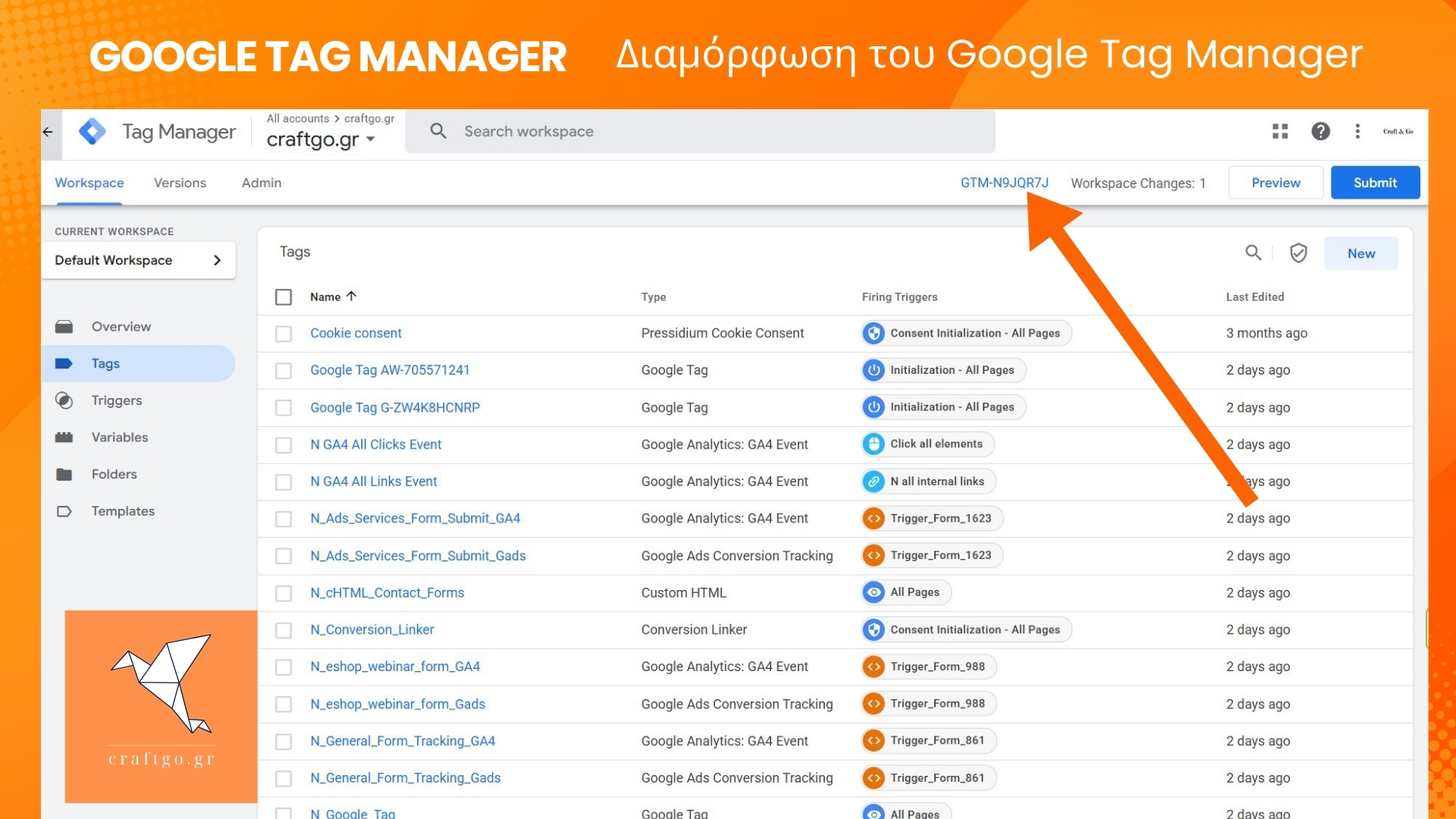Click the magnifier icon in search workspace bar
The width and height of the screenshot is (1456, 819).
coord(438,131)
